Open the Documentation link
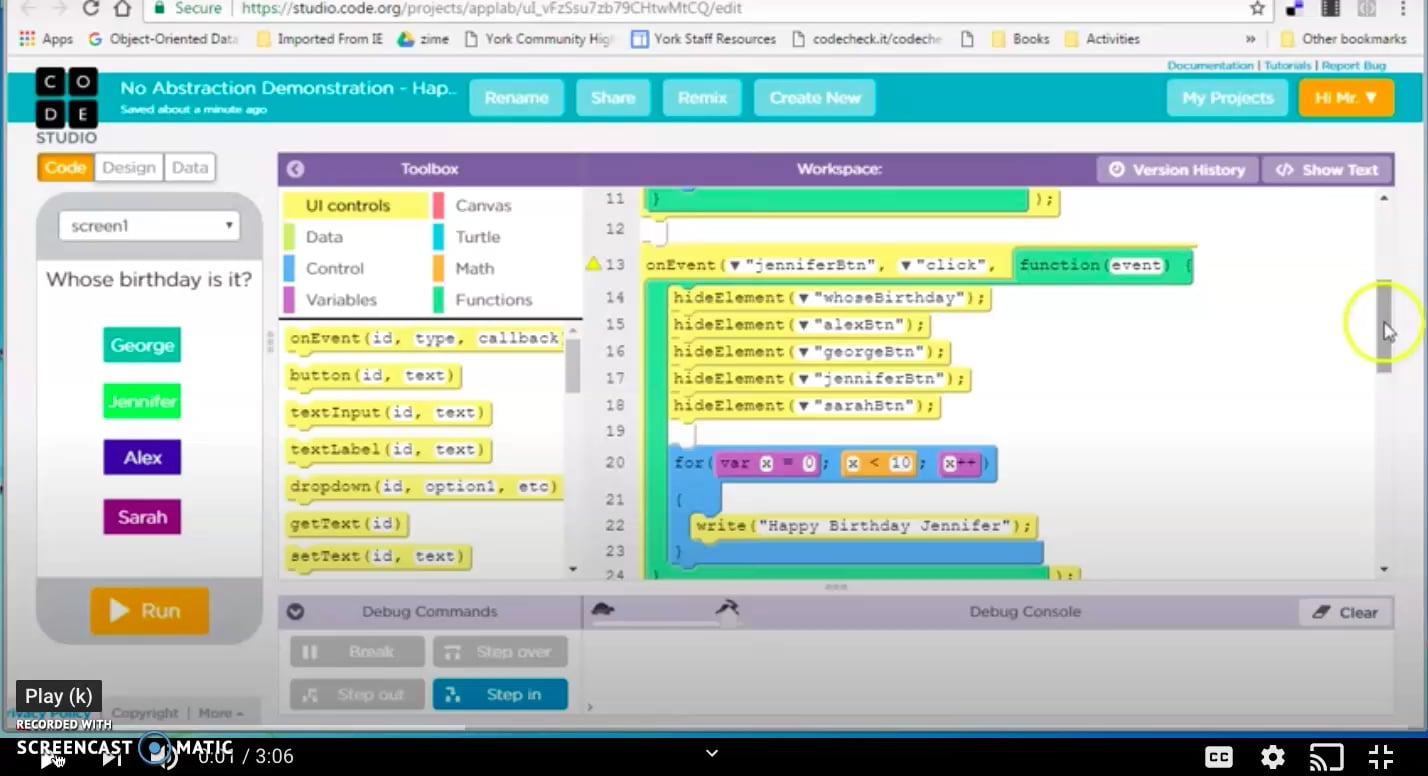The image size is (1428, 776). click(x=1210, y=66)
